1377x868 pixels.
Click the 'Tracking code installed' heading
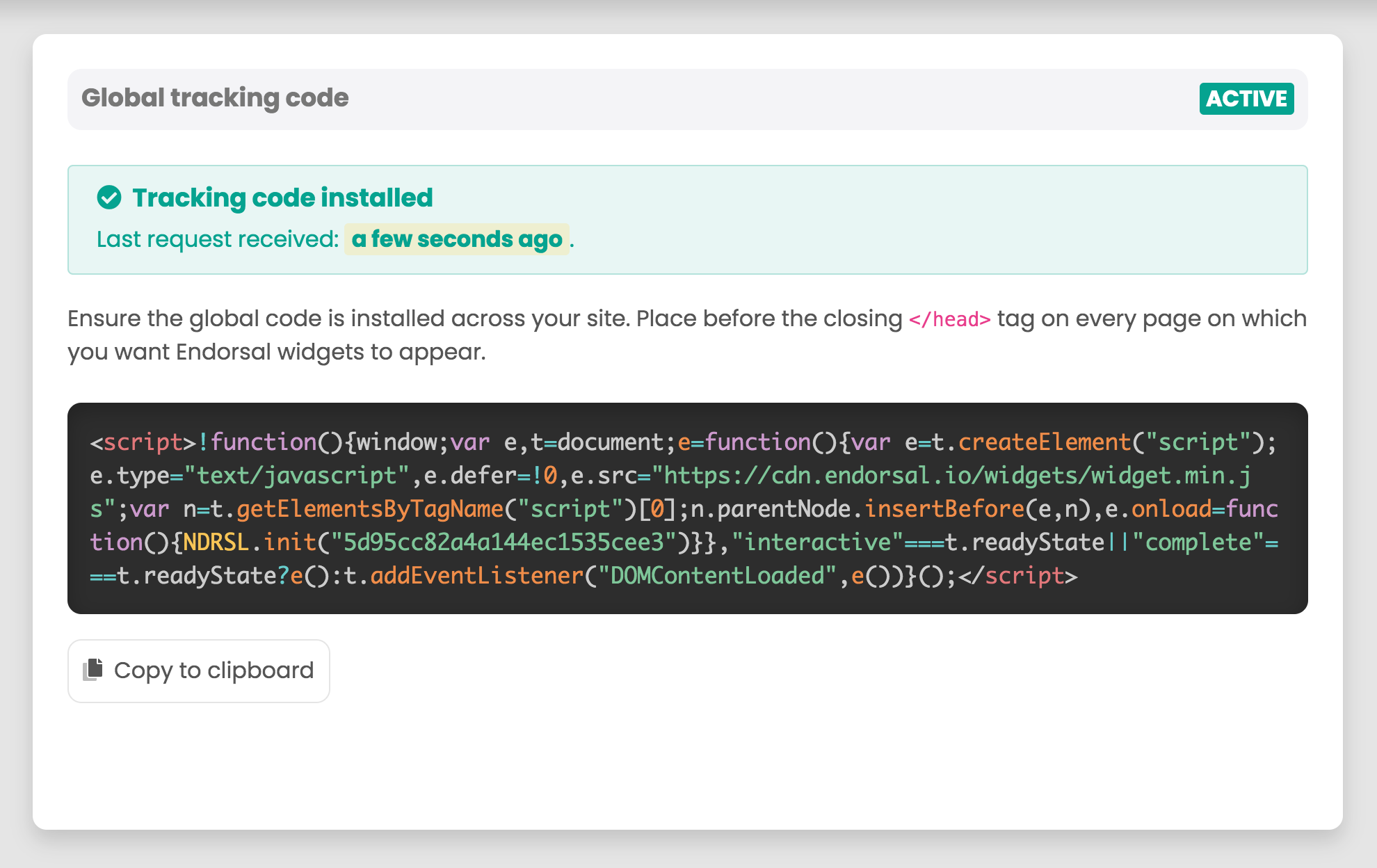pyautogui.click(x=281, y=198)
